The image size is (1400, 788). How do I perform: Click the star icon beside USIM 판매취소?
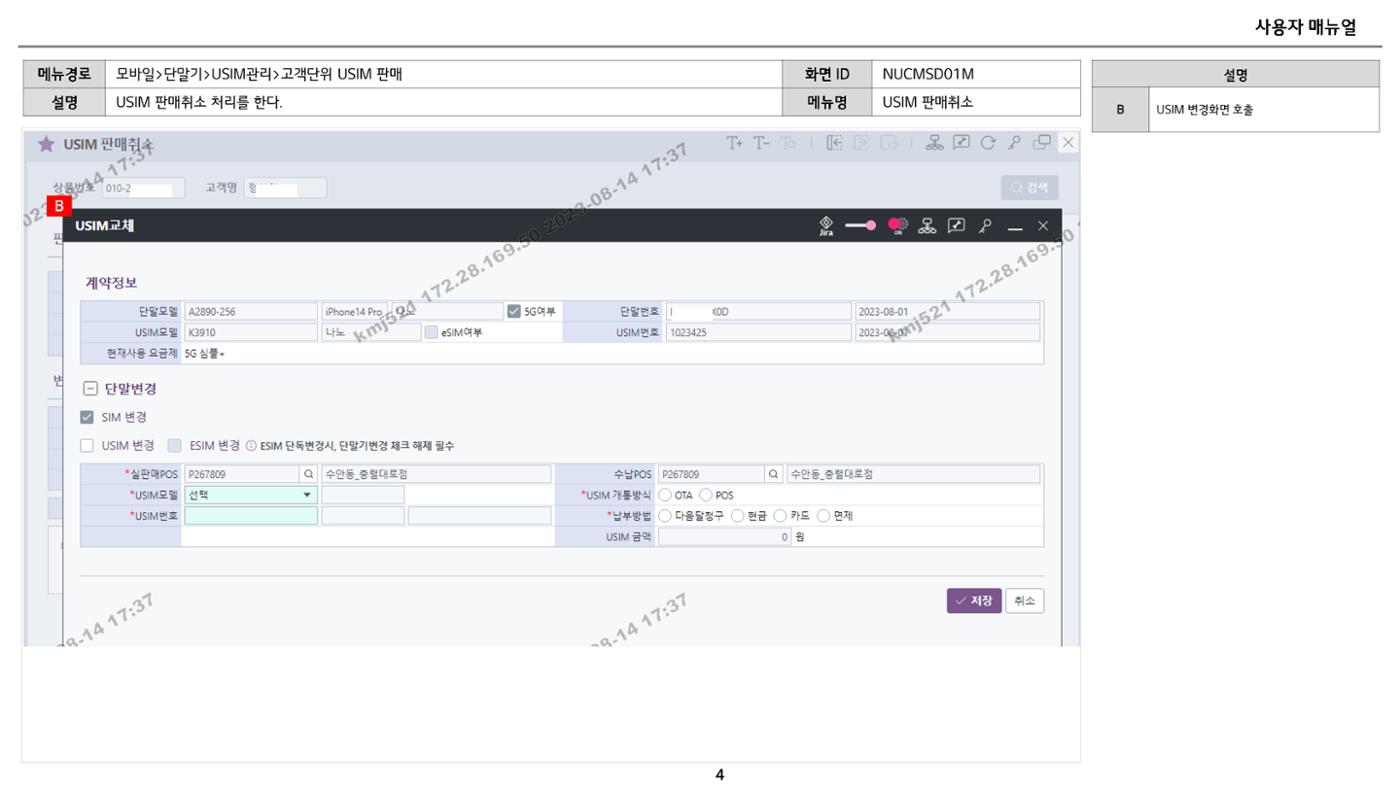(x=46, y=144)
